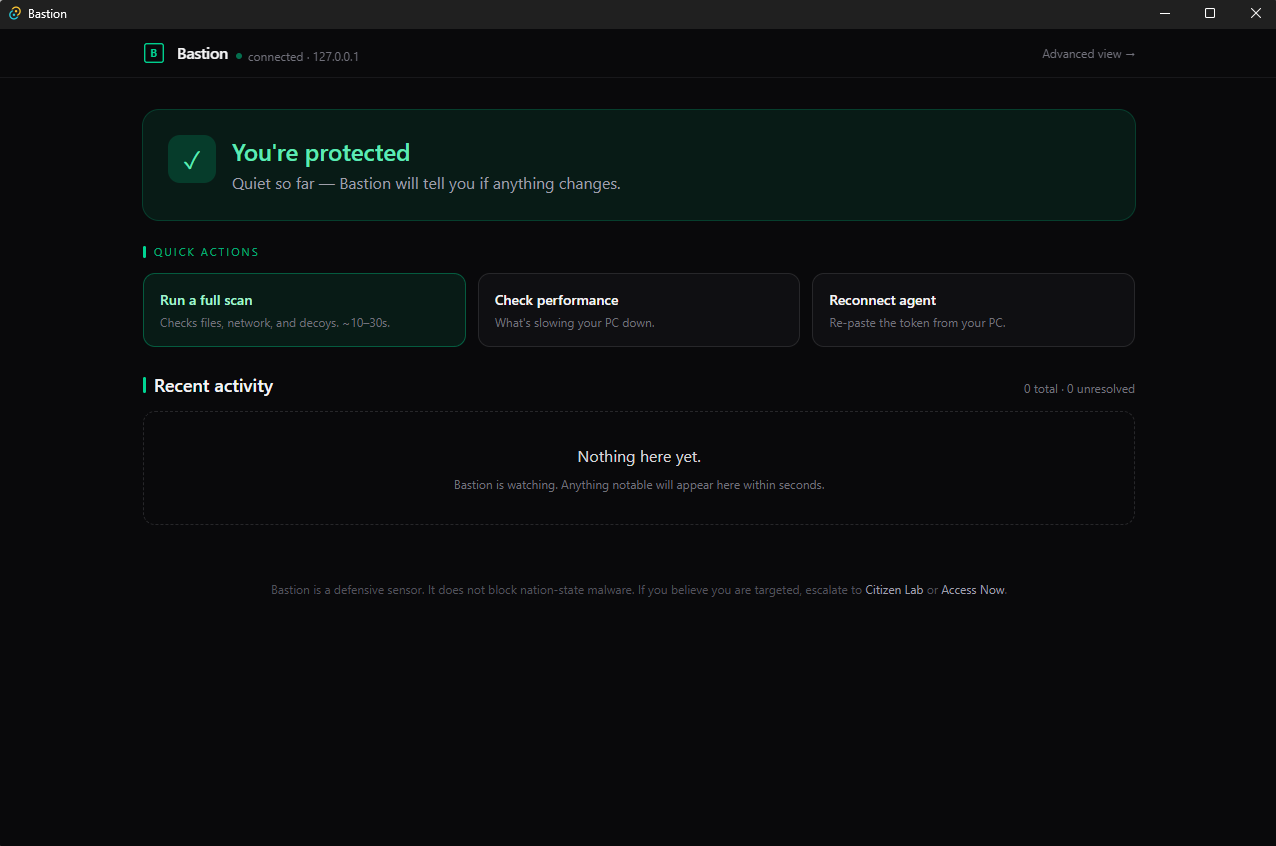Click the "connected · 127.0.0.1" status text

[x=303, y=57]
